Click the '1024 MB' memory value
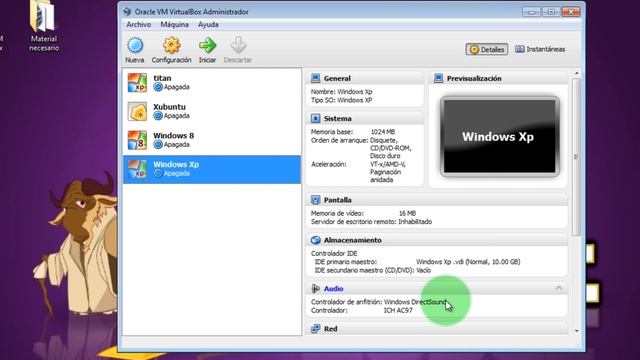 [382, 132]
